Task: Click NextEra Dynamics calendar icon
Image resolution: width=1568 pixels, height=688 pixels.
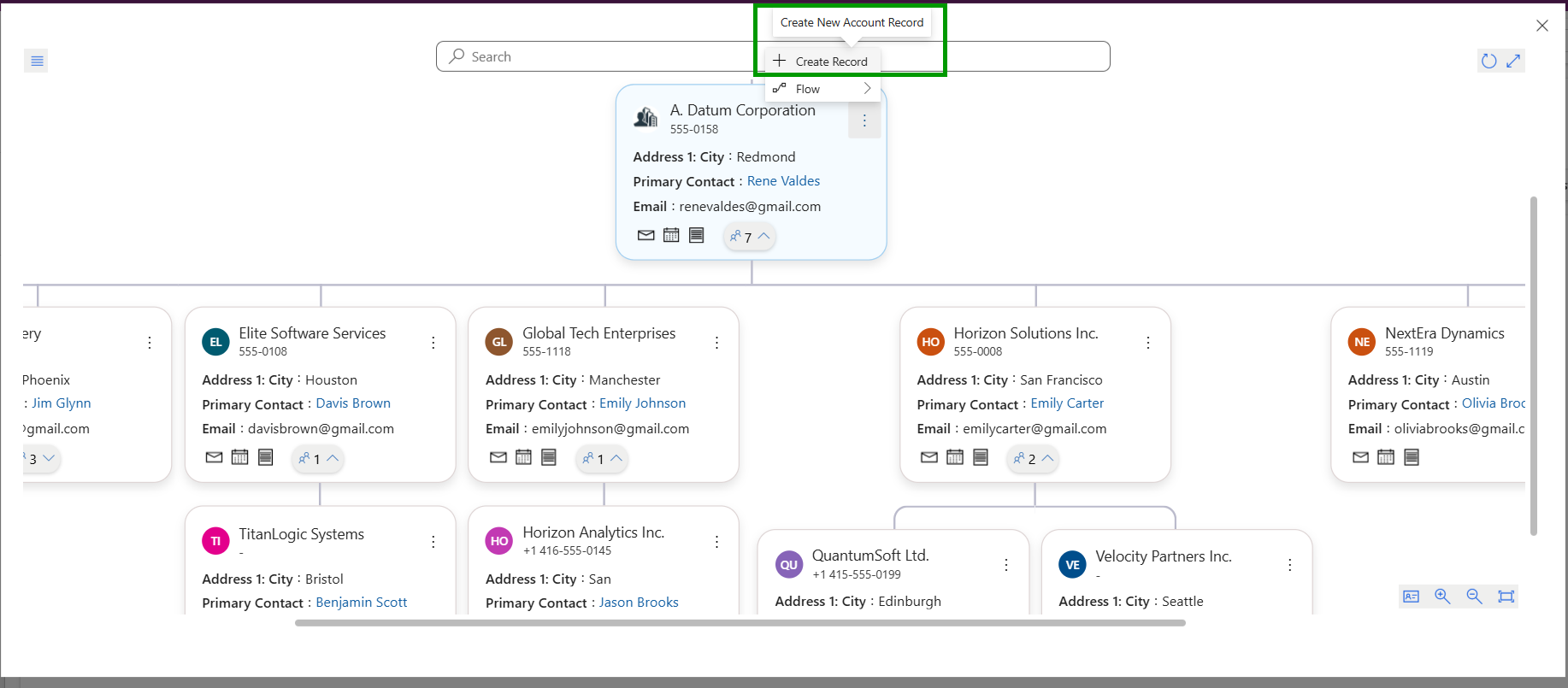Action: pos(1386,457)
